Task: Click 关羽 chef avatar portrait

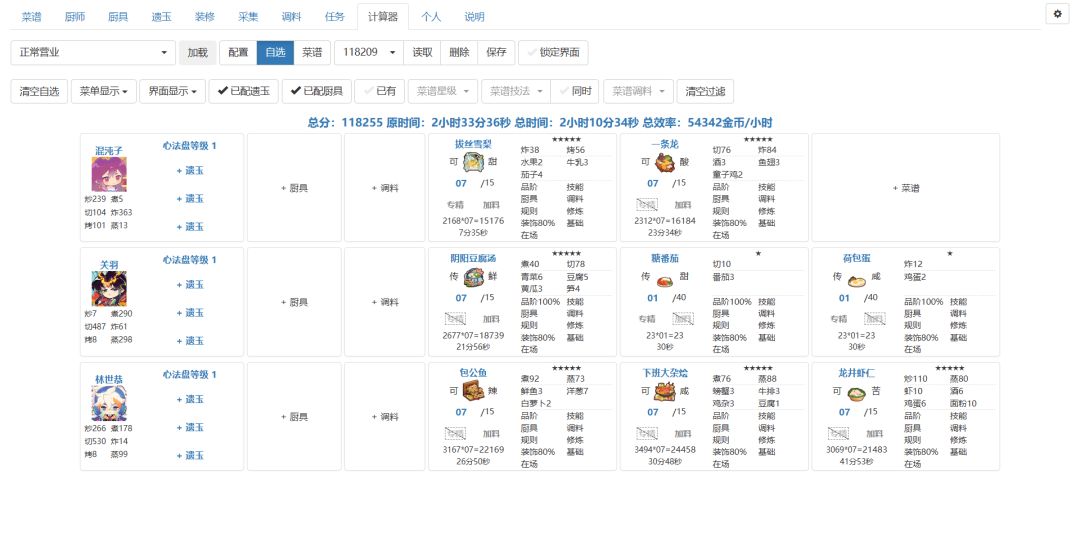Action: [x=109, y=289]
